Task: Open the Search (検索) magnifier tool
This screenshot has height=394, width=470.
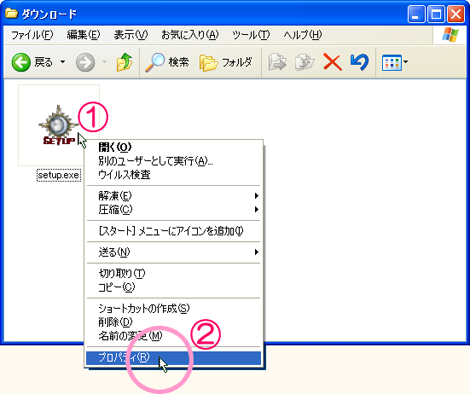Action: point(167,62)
